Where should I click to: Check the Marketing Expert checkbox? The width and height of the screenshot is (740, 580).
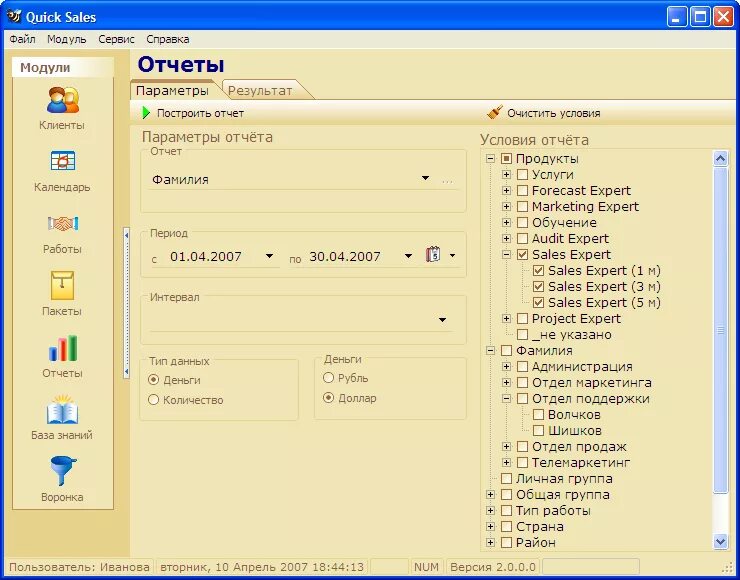coord(522,207)
